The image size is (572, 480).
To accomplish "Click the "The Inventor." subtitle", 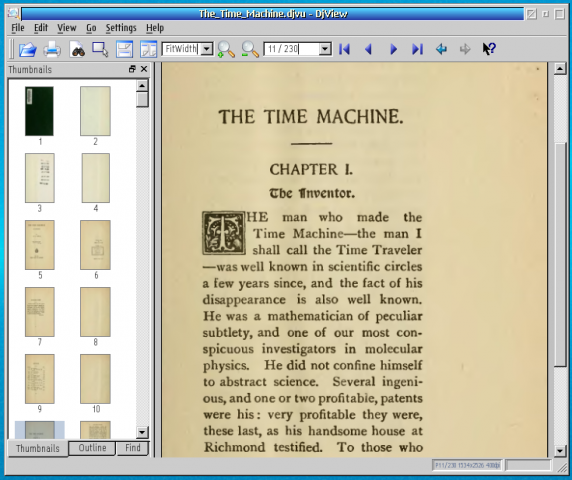I will click(x=312, y=193).
